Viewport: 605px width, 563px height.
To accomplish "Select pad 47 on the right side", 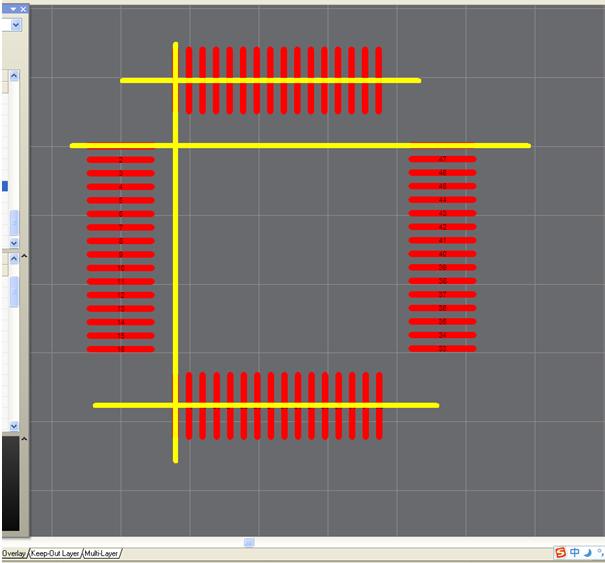I will coord(443,159).
